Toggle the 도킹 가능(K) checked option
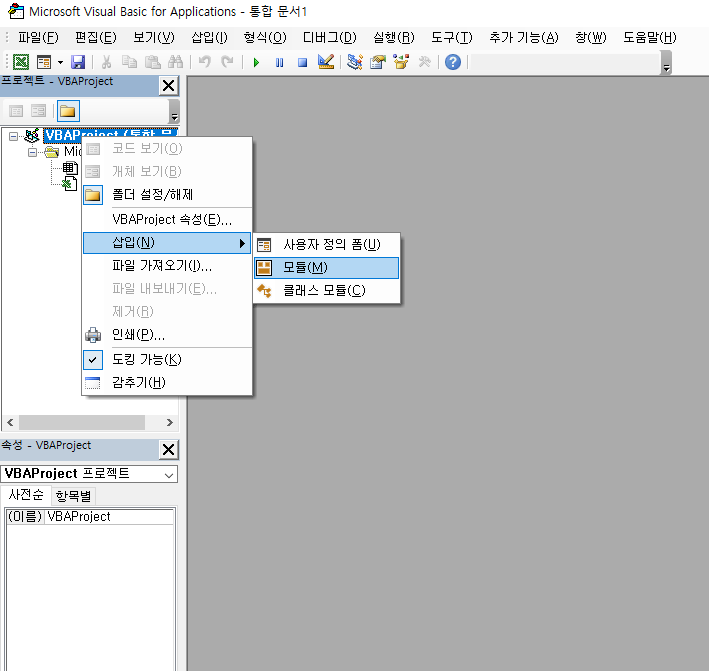 tap(167, 359)
